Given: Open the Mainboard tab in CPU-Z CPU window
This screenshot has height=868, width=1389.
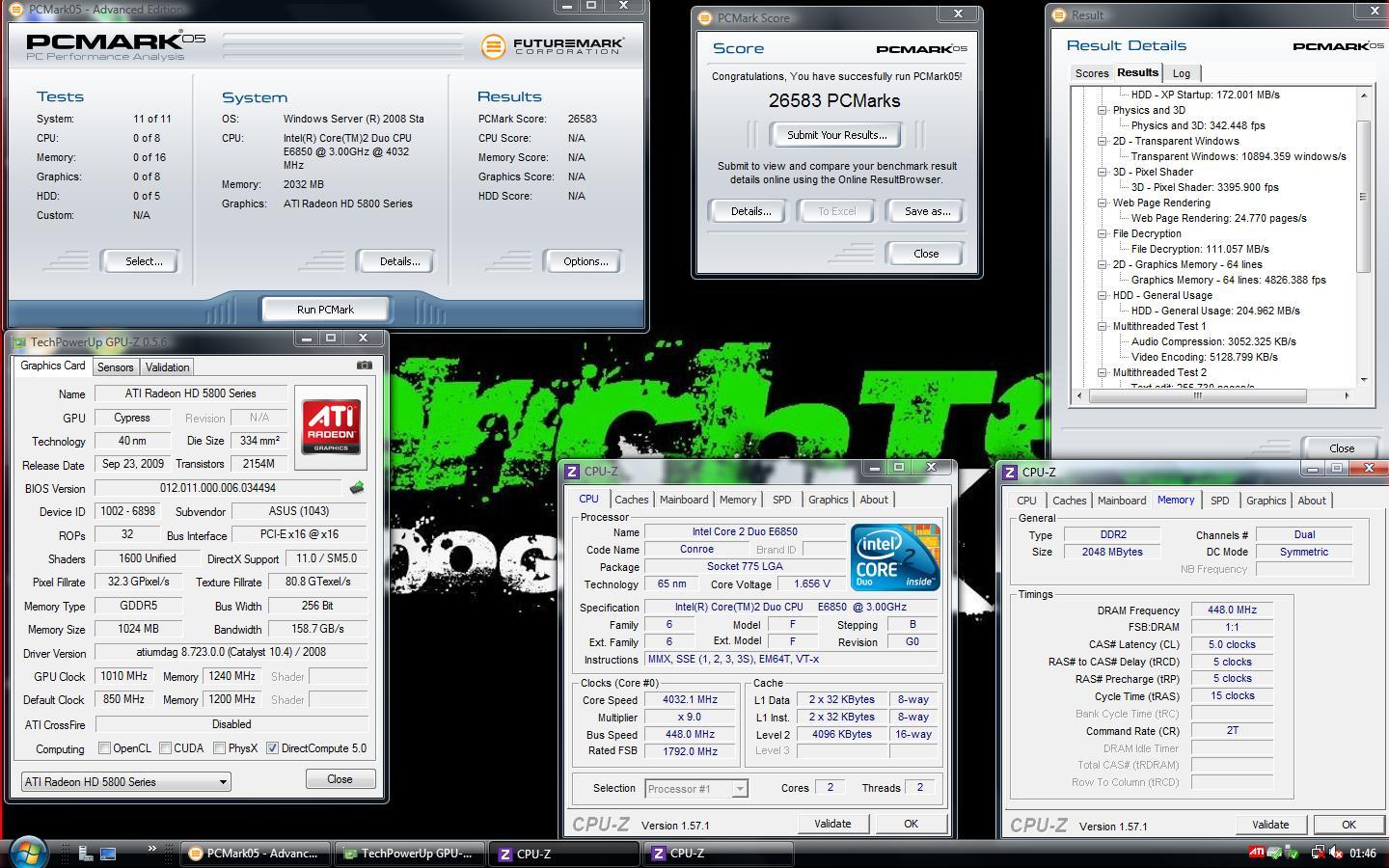Looking at the screenshot, I should pyautogui.click(x=684, y=500).
